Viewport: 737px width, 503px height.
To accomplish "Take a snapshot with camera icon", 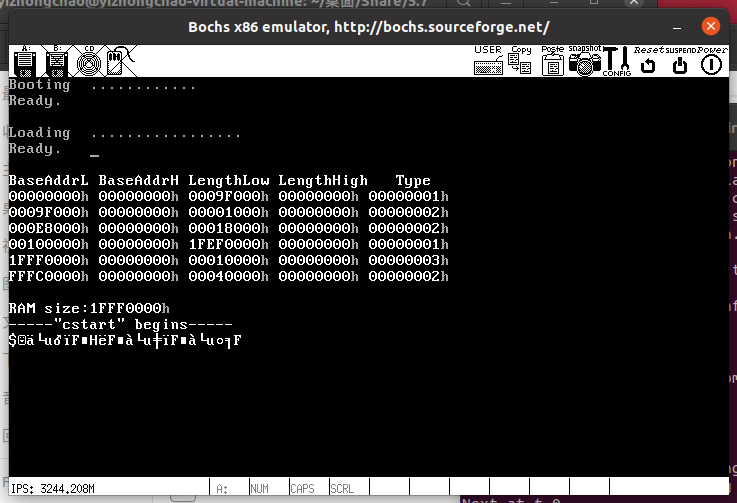I will pyautogui.click(x=584, y=60).
